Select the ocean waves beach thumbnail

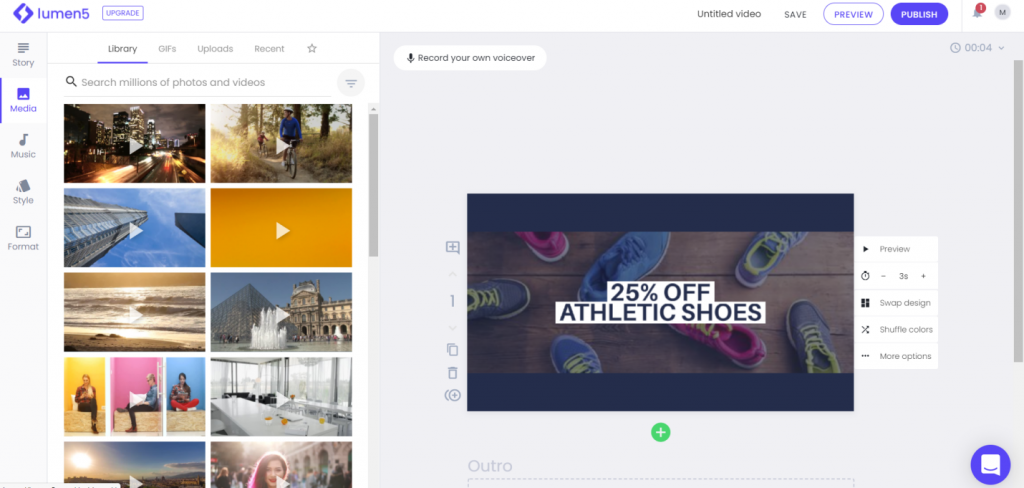tap(135, 312)
